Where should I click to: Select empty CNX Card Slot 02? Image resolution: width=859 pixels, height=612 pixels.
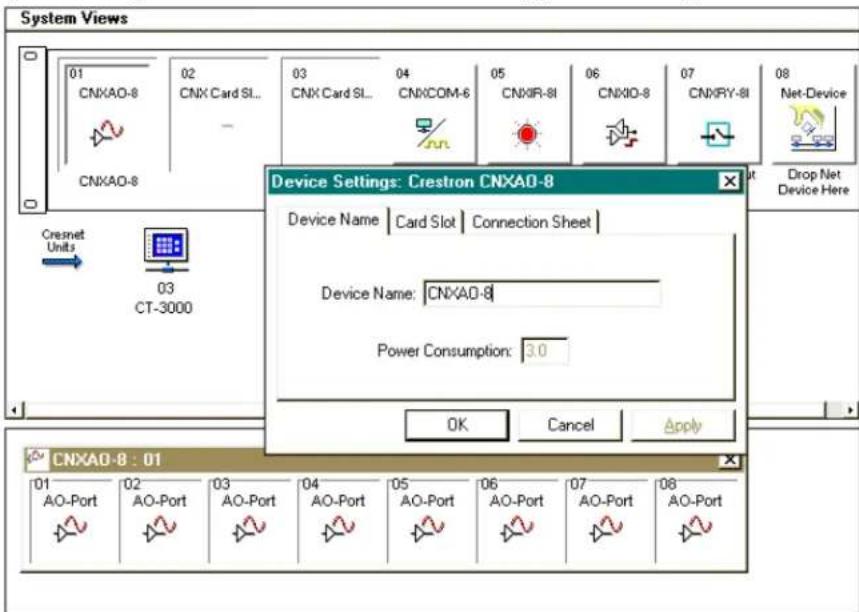coord(220,112)
